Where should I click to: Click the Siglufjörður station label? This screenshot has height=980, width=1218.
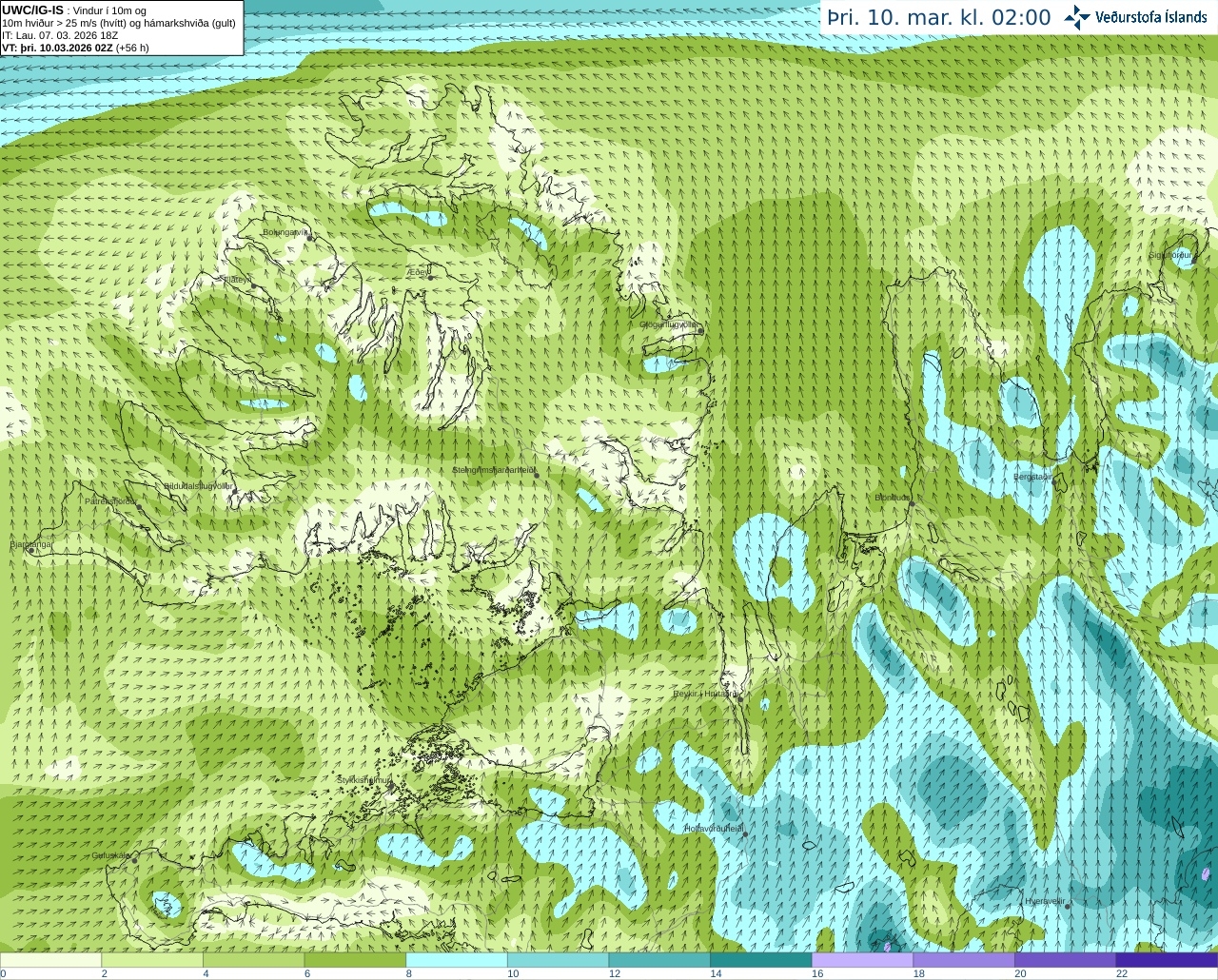click(x=1169, y=255)
